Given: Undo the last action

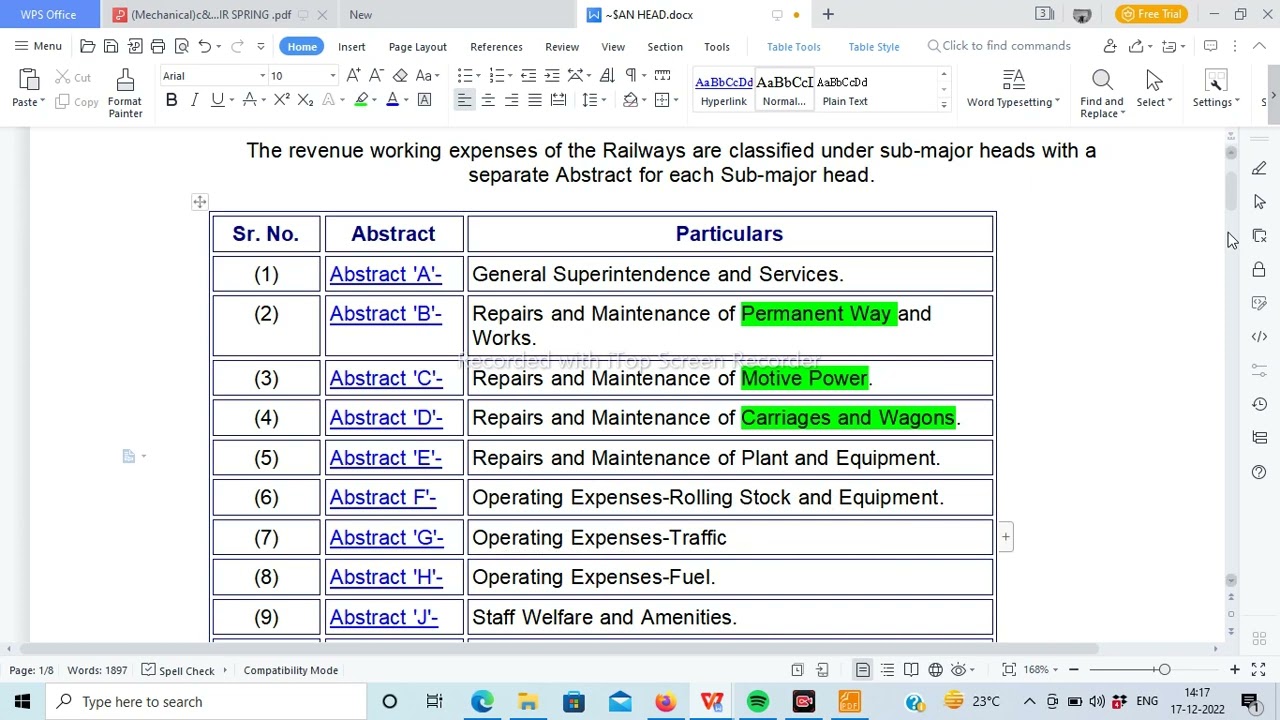Looking at the screenshot, I should pyautogui.click(x=204, y=46).
